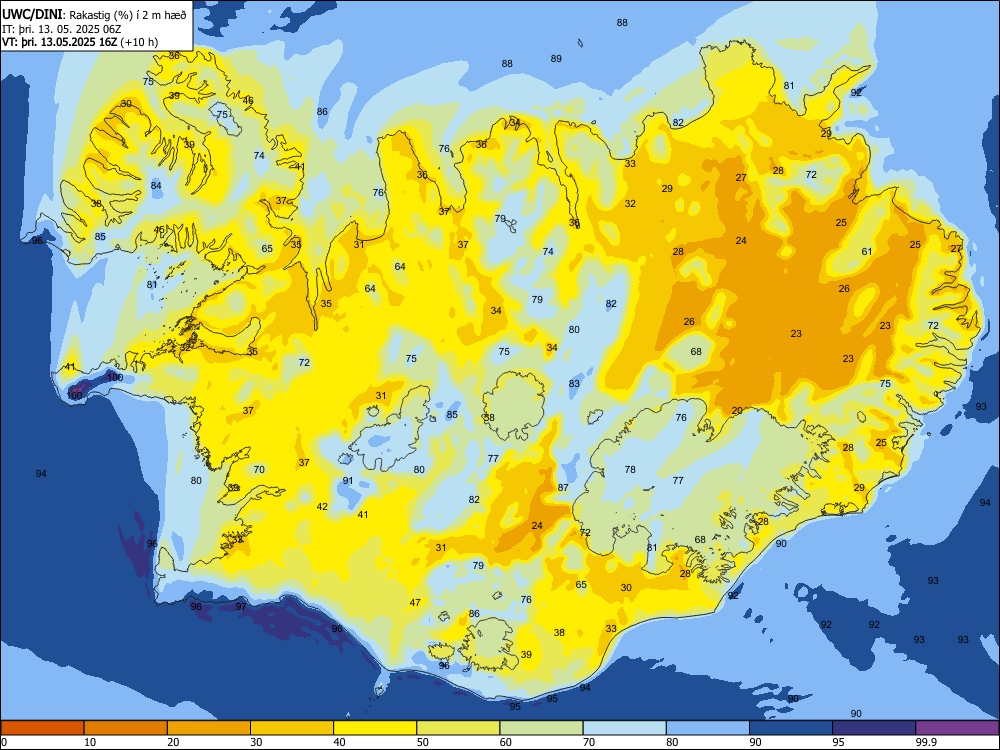Click the 0–10 dark orange legend swatch

[x=42, y=728]
